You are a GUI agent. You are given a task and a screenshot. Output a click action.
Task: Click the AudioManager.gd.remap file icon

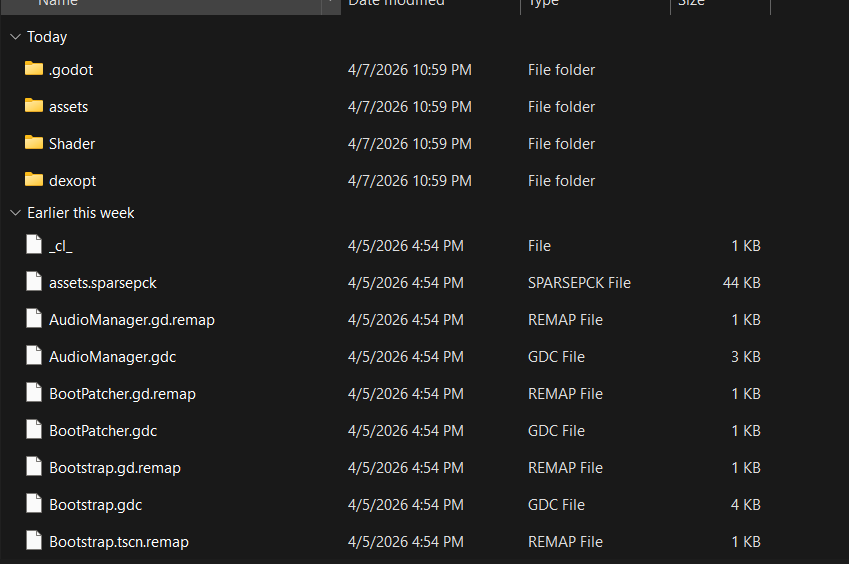34,318
